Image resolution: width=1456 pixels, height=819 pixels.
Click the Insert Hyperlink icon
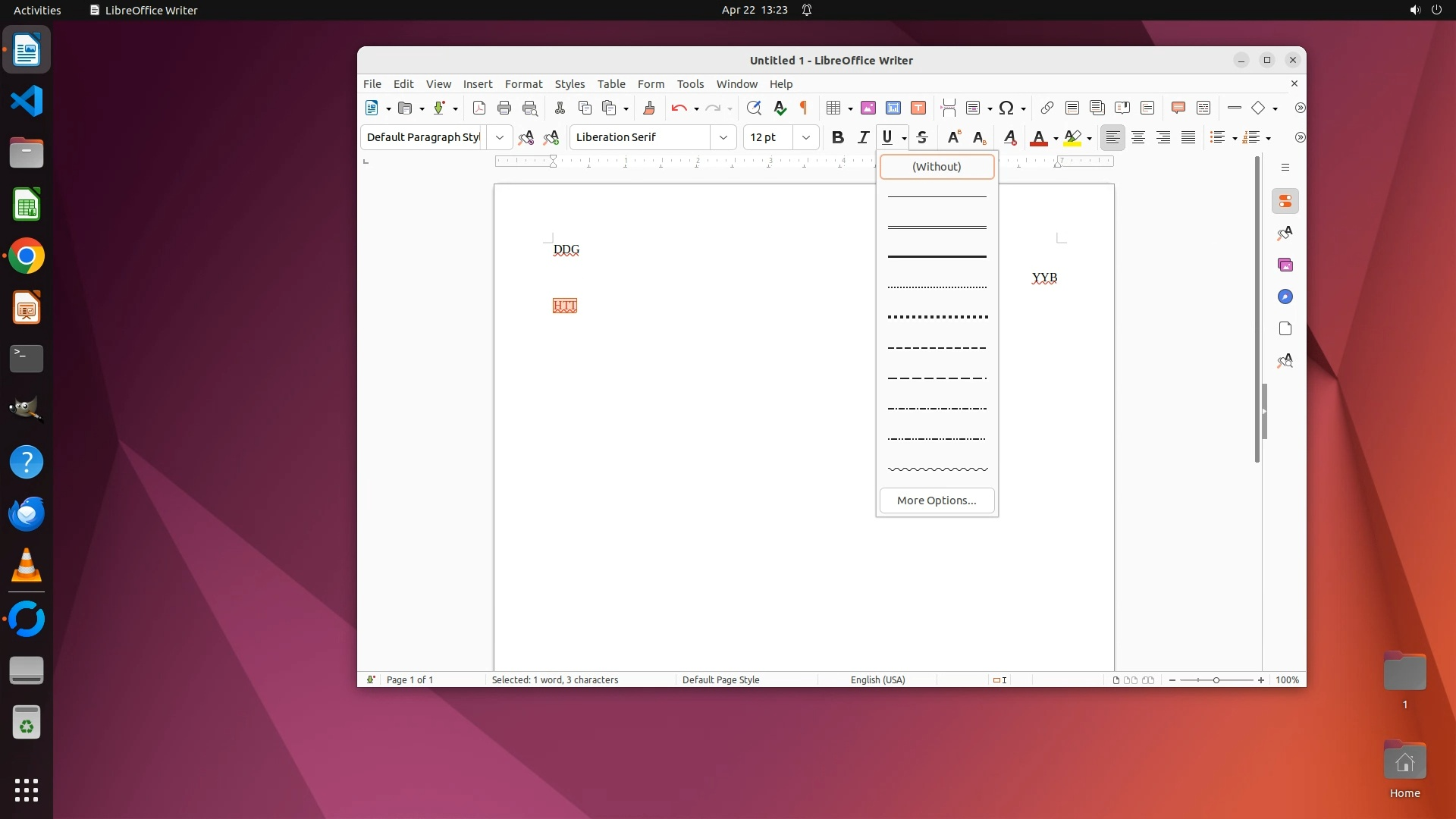[x=1046, y=108]
